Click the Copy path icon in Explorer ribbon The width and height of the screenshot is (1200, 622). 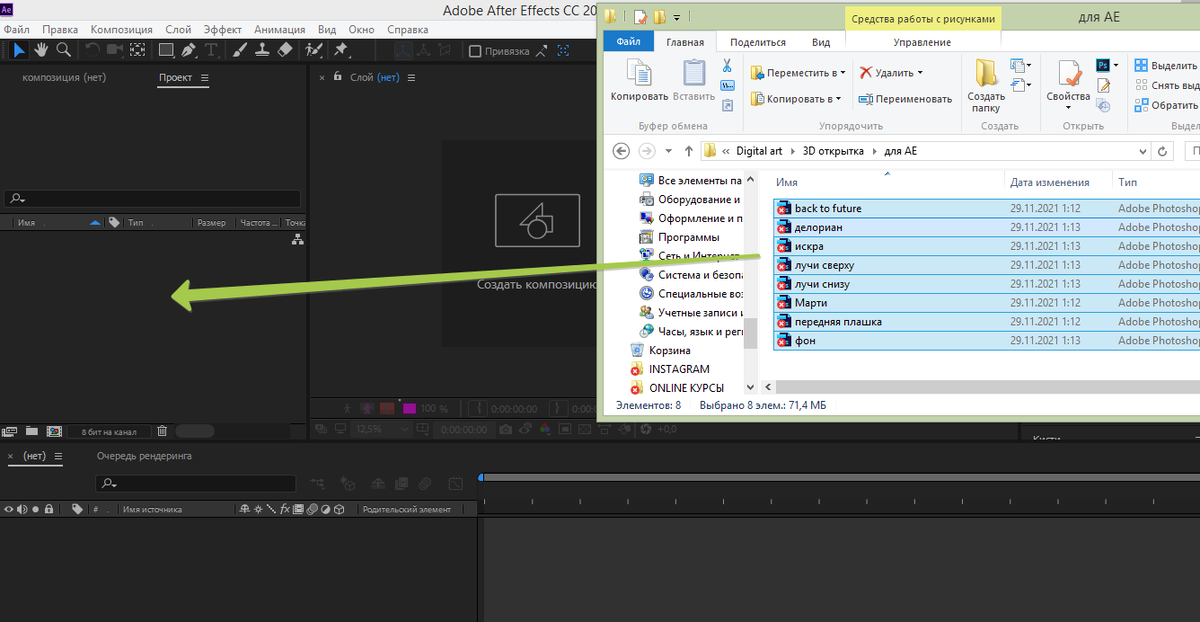point(728,85)
